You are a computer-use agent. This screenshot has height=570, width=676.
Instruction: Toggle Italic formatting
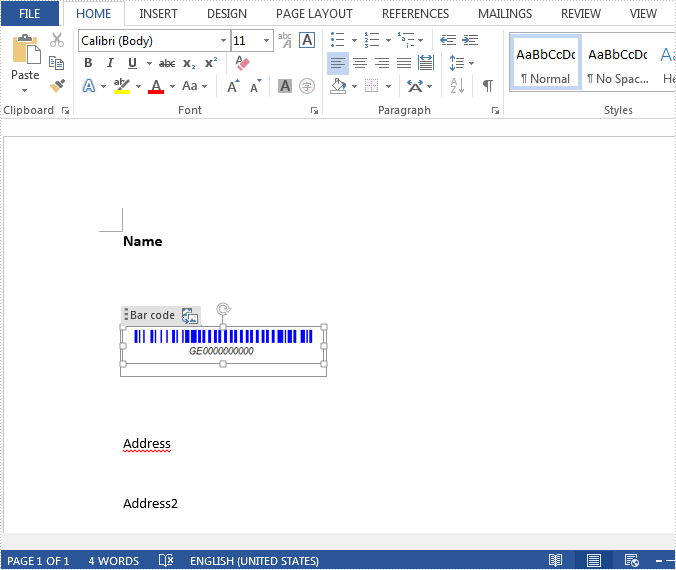click(x=110, y=63)
